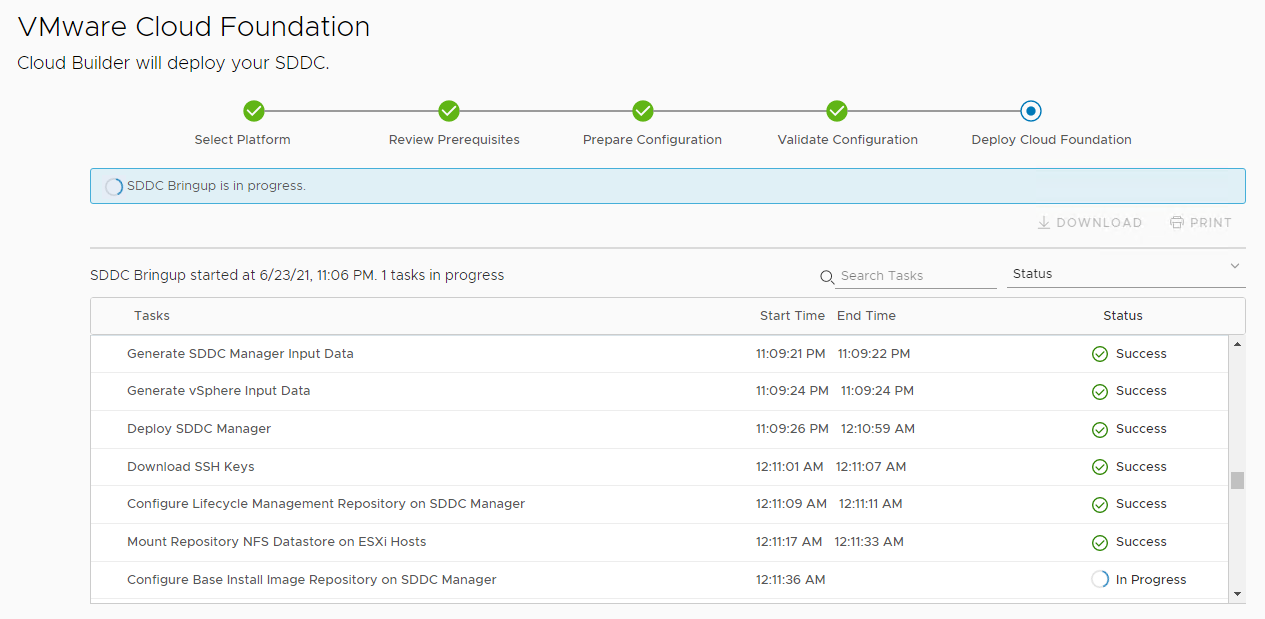Click the 12:10:59 AM end time
The height and width of the screenshot is (619, 1265).
click(878, 429)
